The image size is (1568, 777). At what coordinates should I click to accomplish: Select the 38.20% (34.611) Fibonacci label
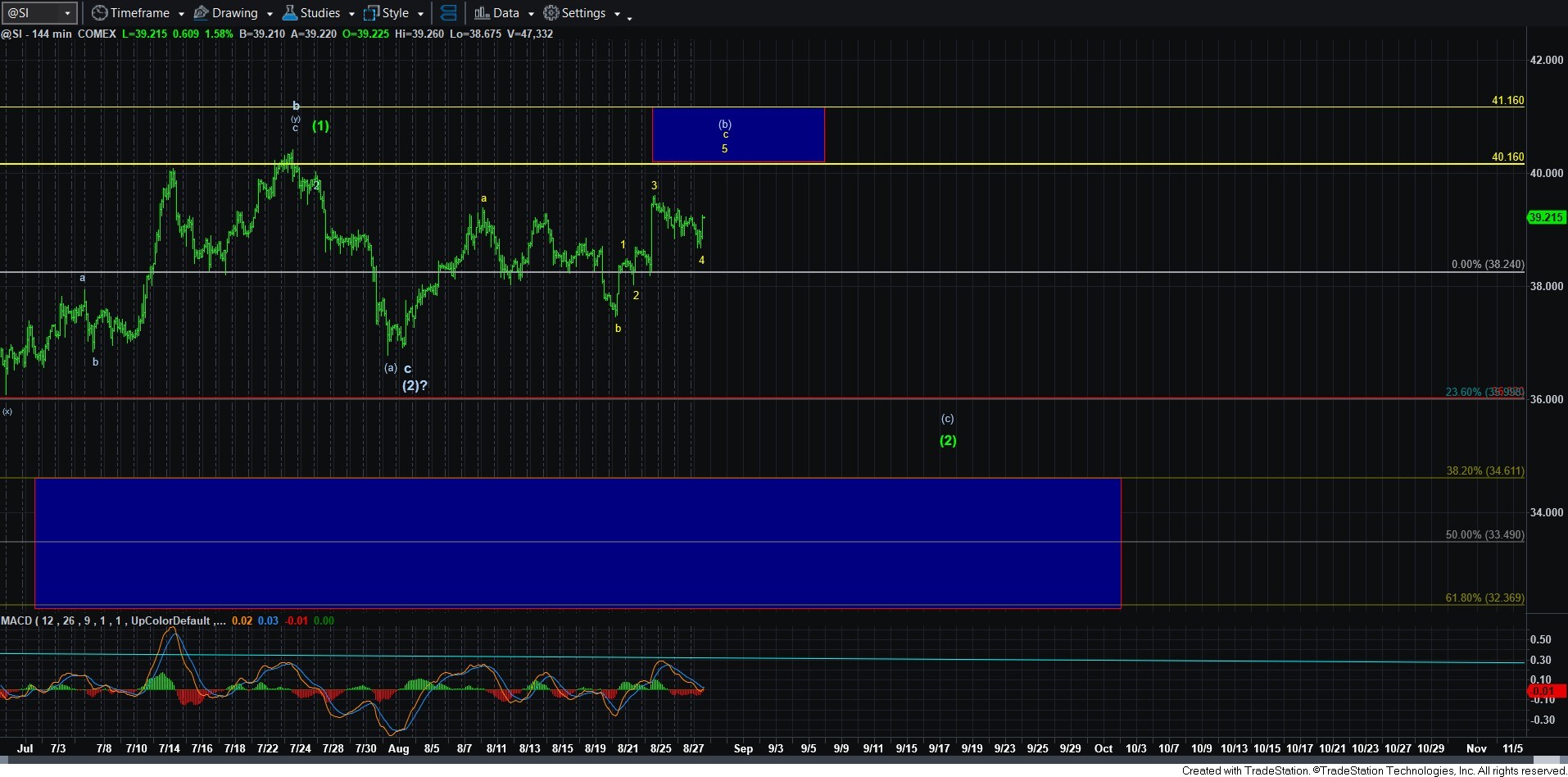tap(1485, 470)
